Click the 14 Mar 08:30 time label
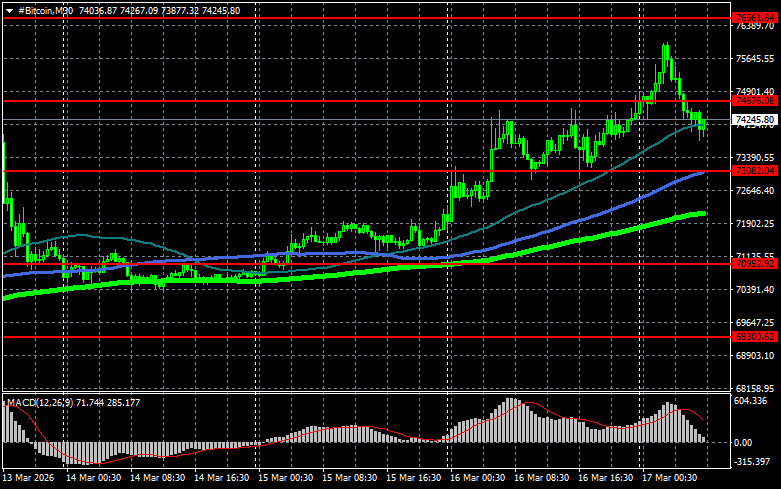The width and height of the screenshot is (781, 489). (x=157, y=478)
